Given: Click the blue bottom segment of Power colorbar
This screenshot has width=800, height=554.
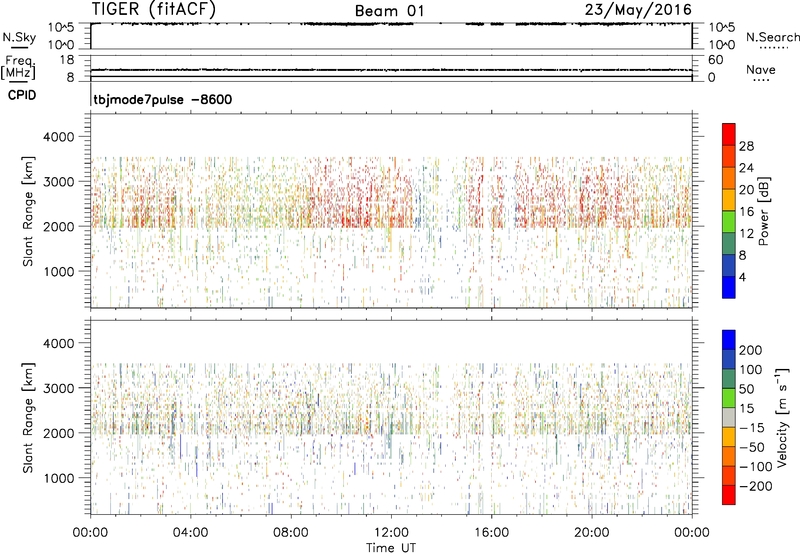Looking at the screenshot, I should click(729, 287).
